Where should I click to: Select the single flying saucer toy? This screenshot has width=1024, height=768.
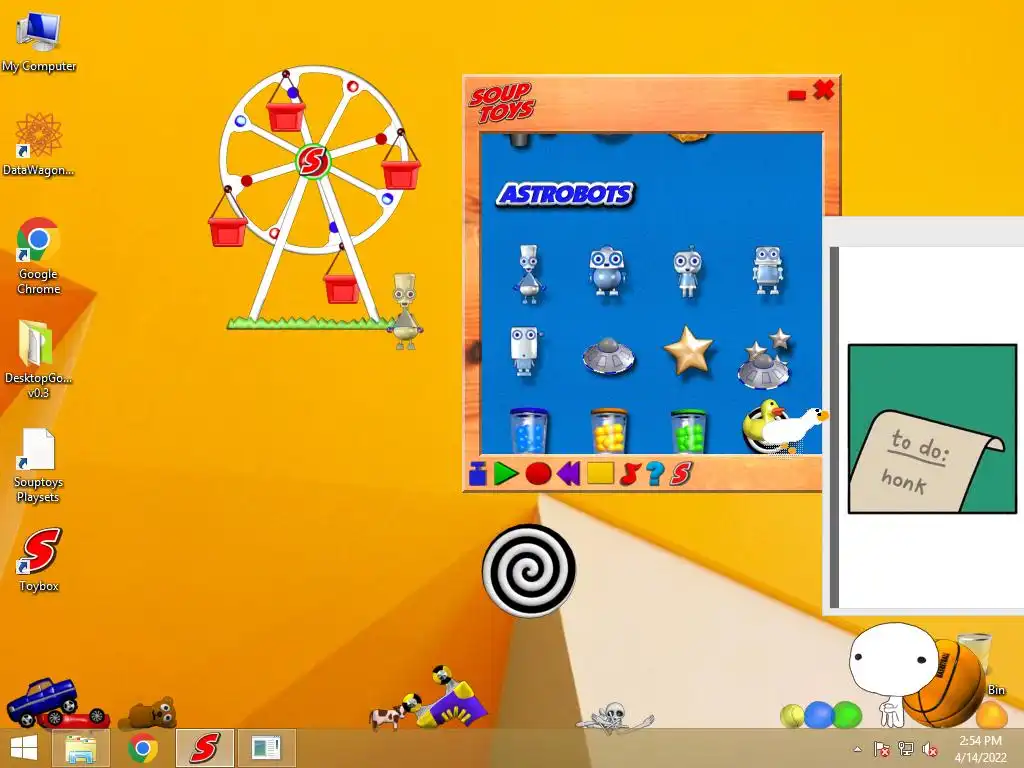(607, 356)
